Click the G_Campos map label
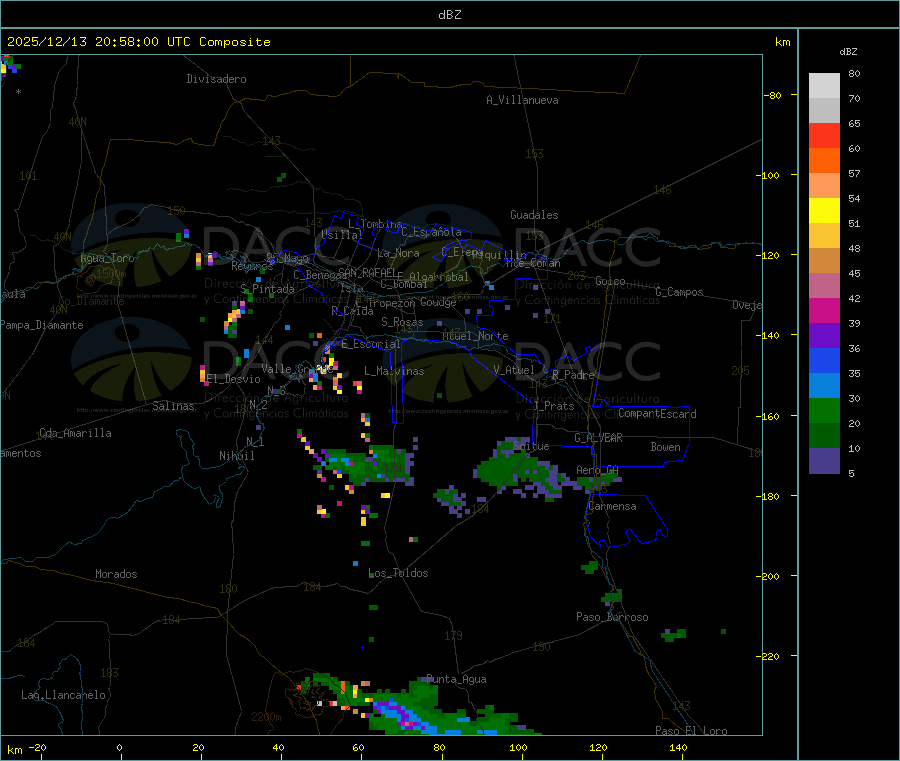The width and height of the screenshot is (900, 761). [680, 292]
